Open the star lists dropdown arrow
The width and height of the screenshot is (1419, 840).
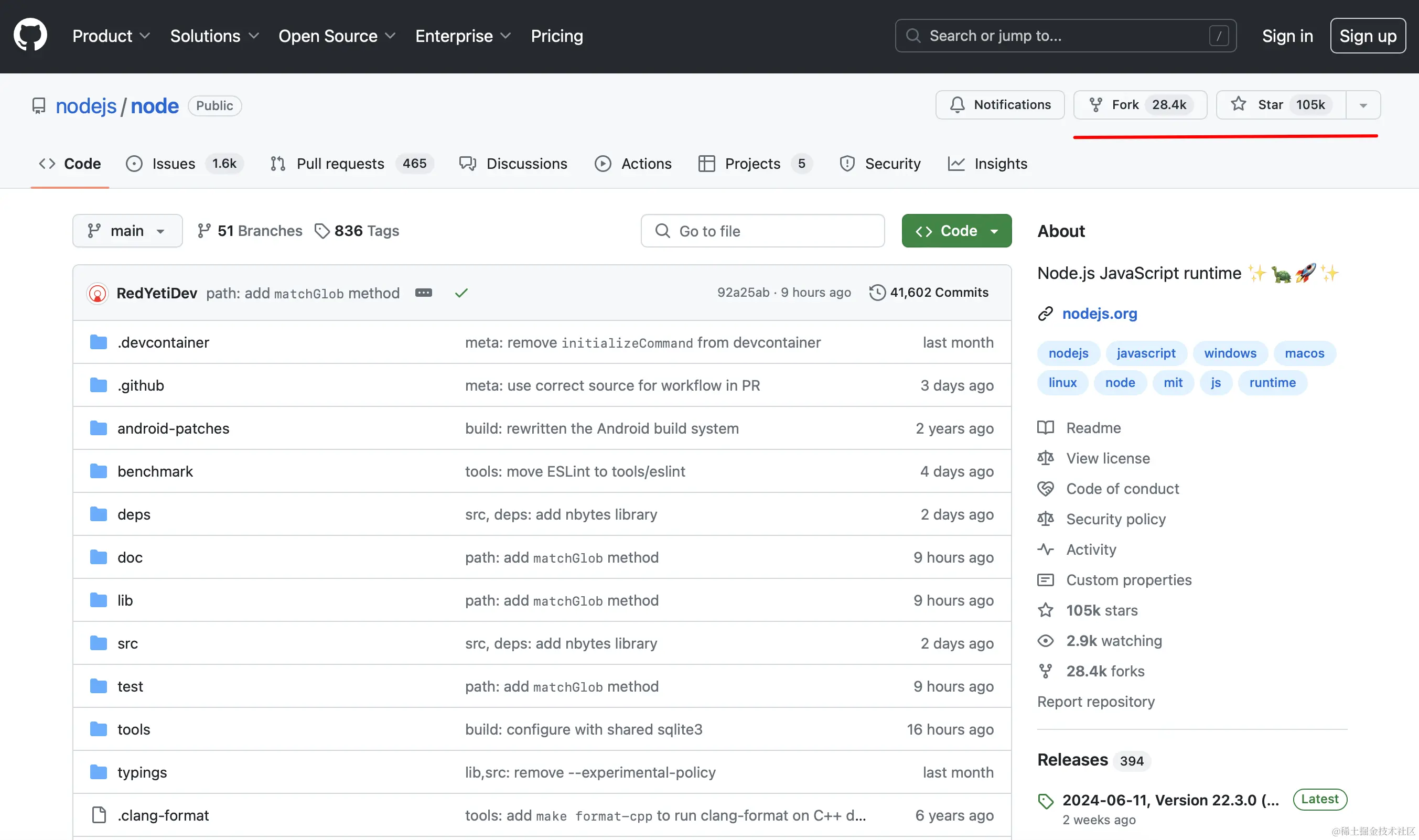coord(1363,105)
